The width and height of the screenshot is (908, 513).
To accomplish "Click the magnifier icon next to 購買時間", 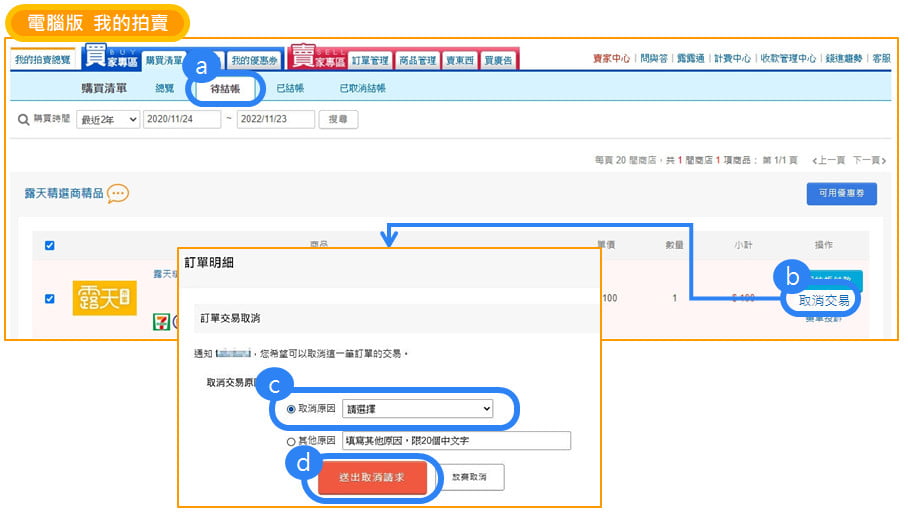I will coord(23,119).
